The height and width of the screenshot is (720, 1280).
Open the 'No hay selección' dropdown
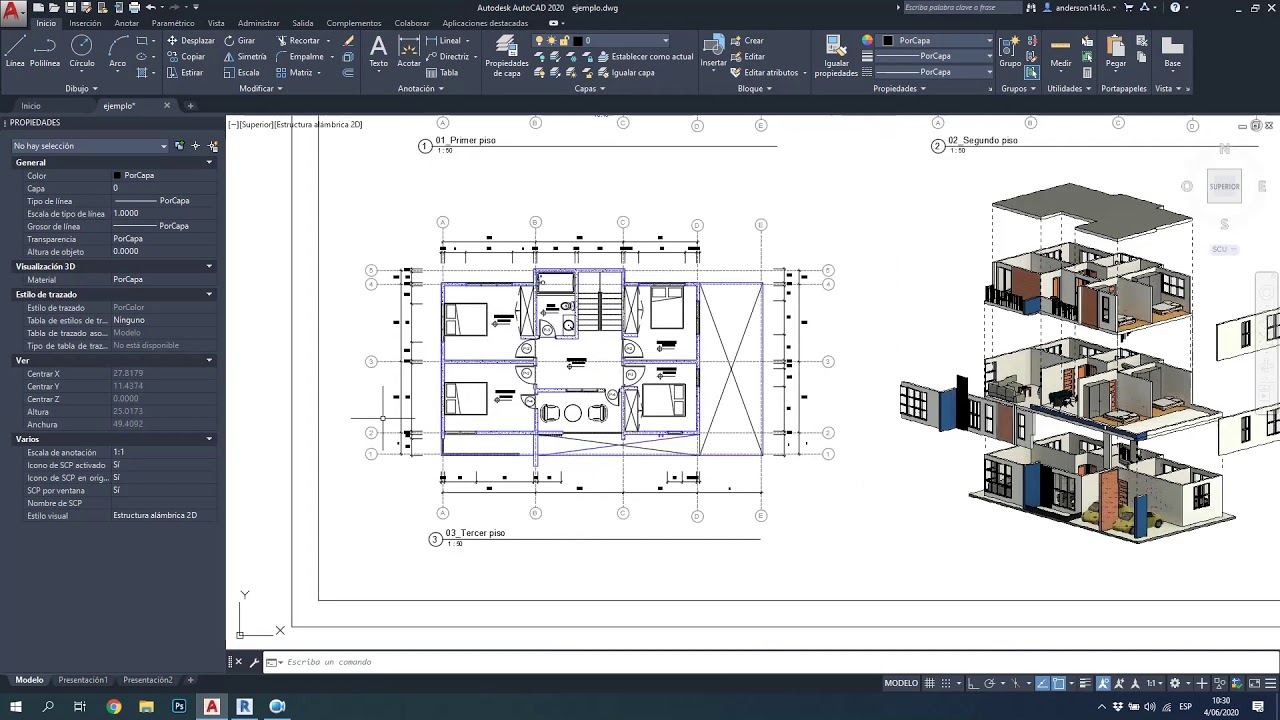[90, 146]
